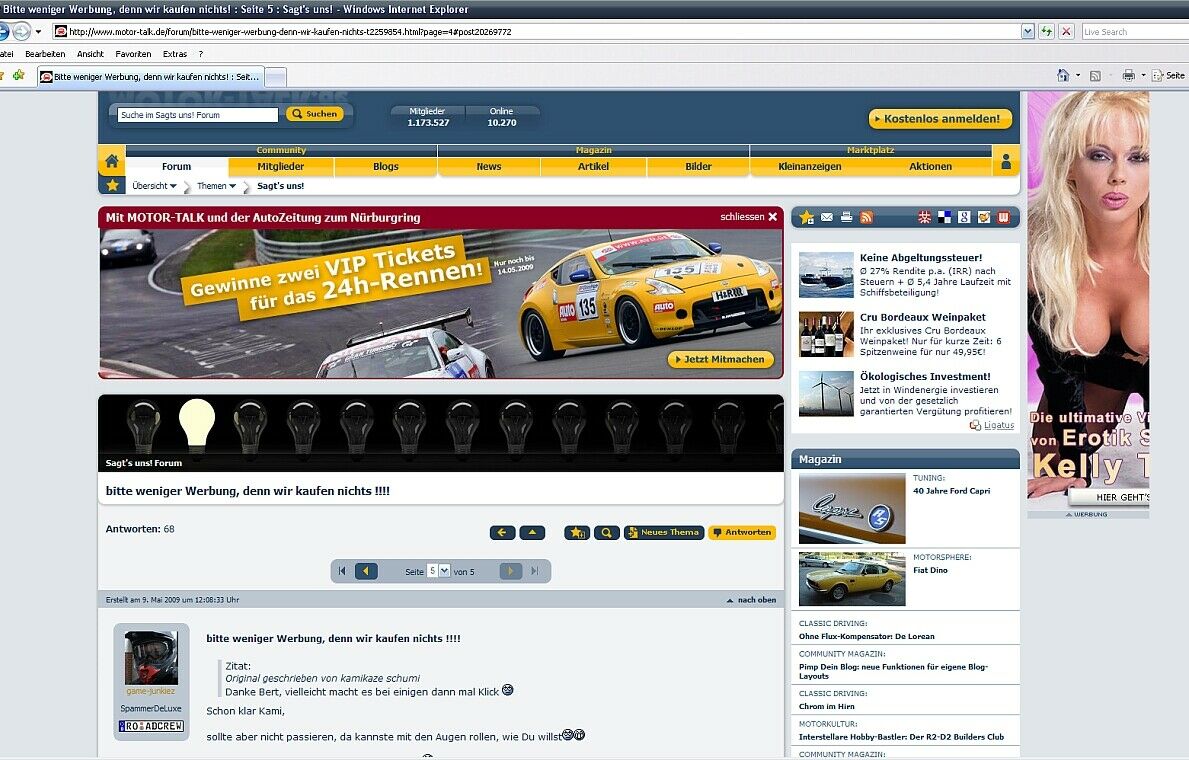1189x760 pixels.
Task: Click the greyed next page arrow
Action: (510, 571)
